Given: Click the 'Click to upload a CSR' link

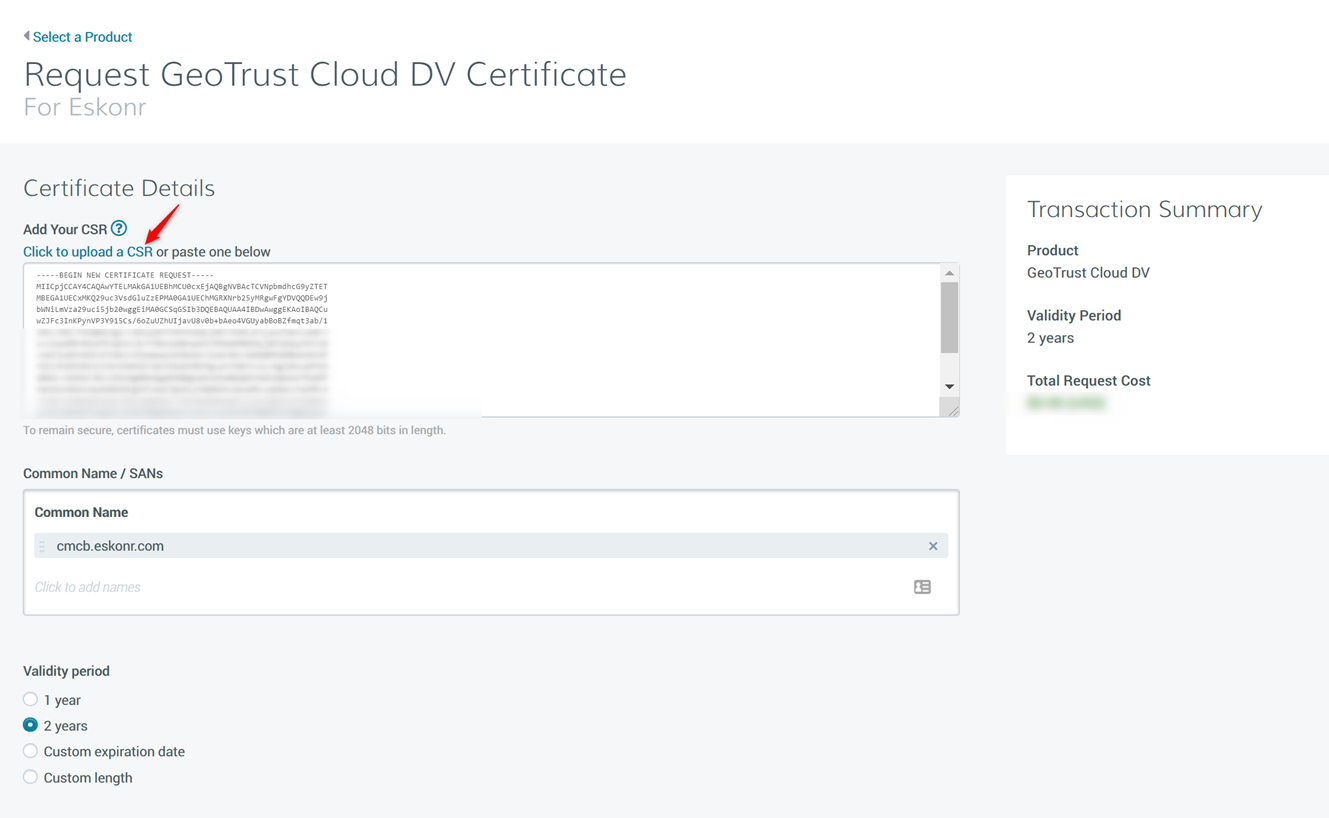Looking at the screenshot, I should [88, 252].
